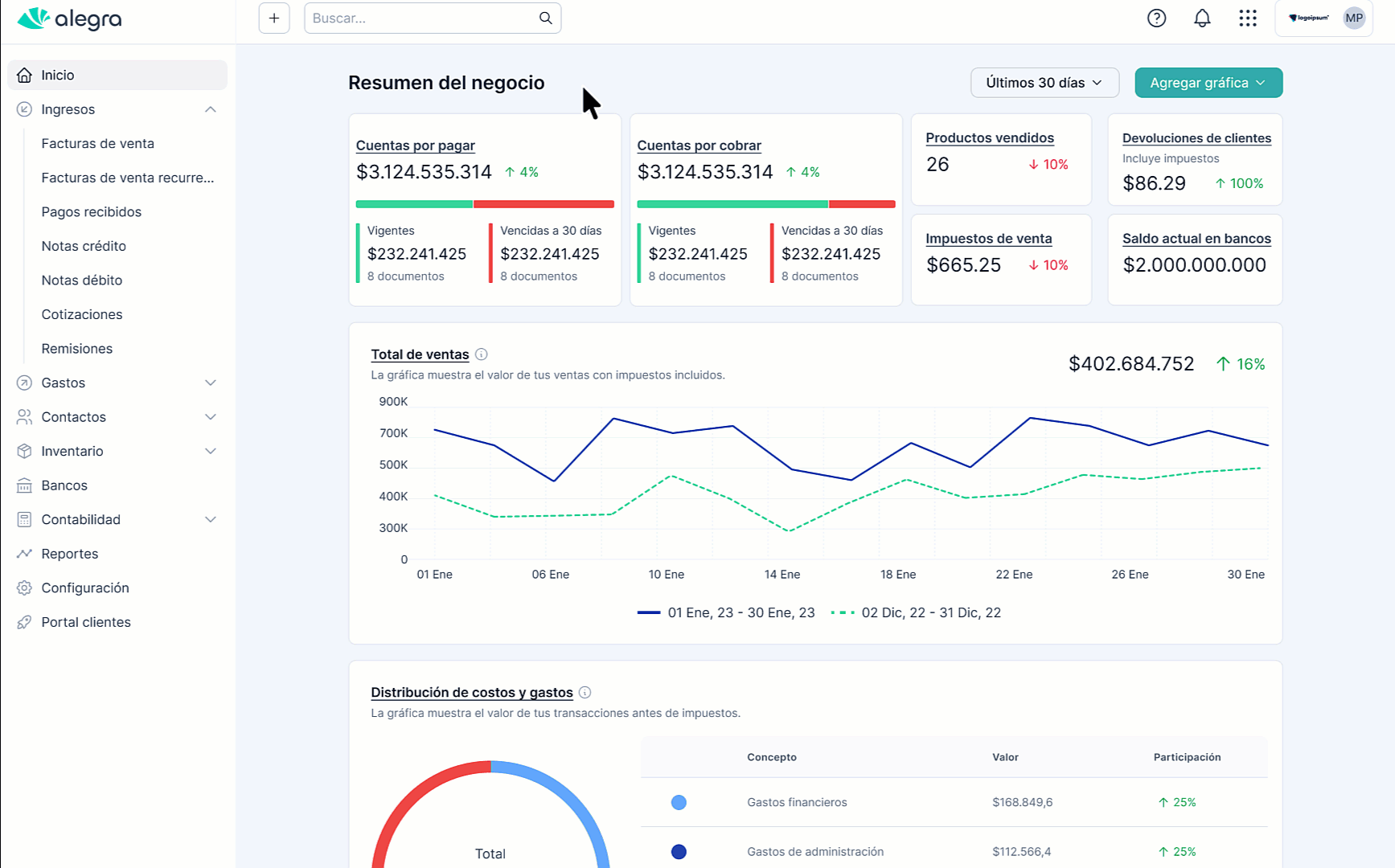Viewport: 1395px width, 868px height.
Task: Click the search magnifier icon
Action: tap(545, 18)
